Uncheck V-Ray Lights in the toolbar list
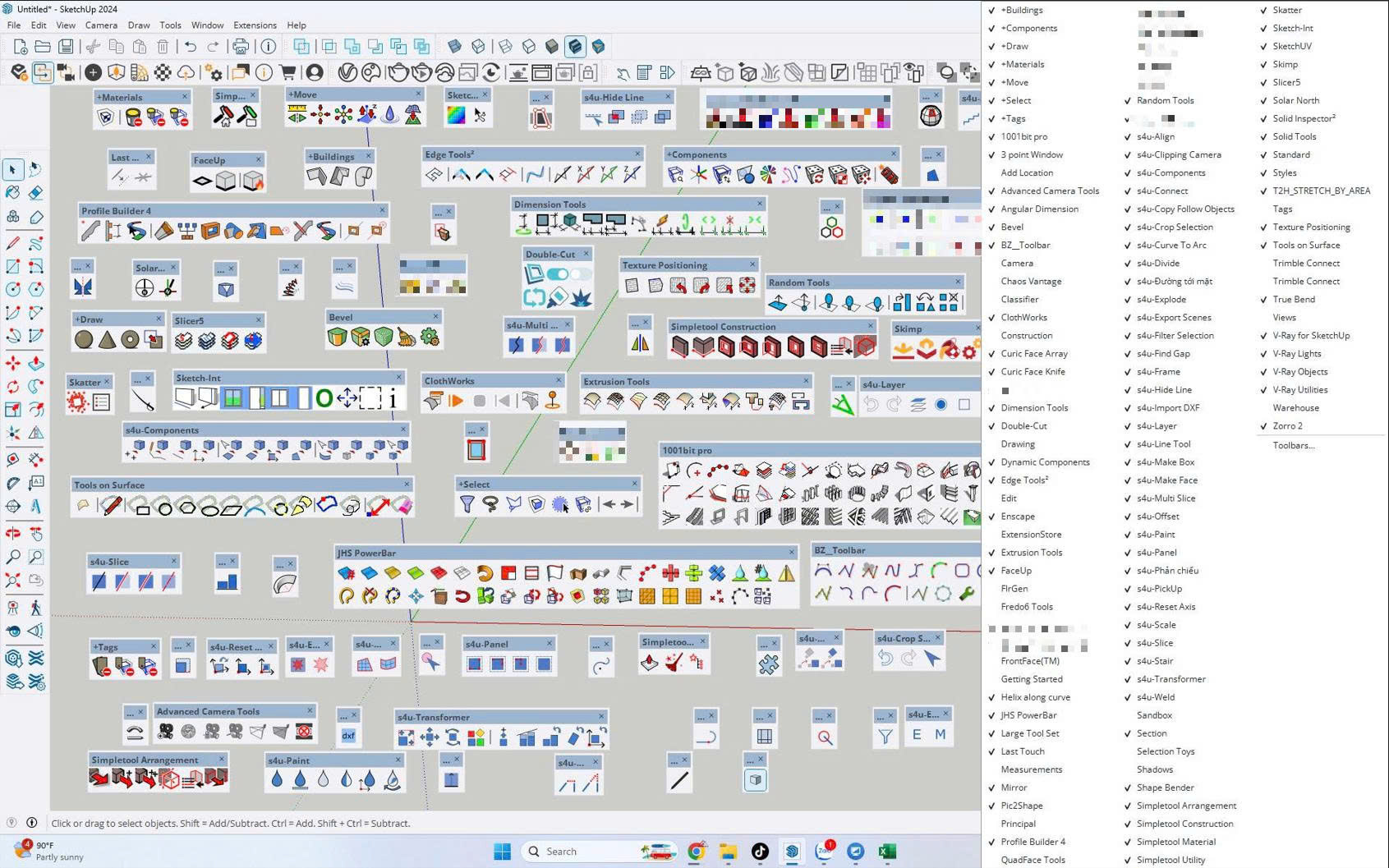Viewport: 1389px width, 868px height. pos(1296,354)
